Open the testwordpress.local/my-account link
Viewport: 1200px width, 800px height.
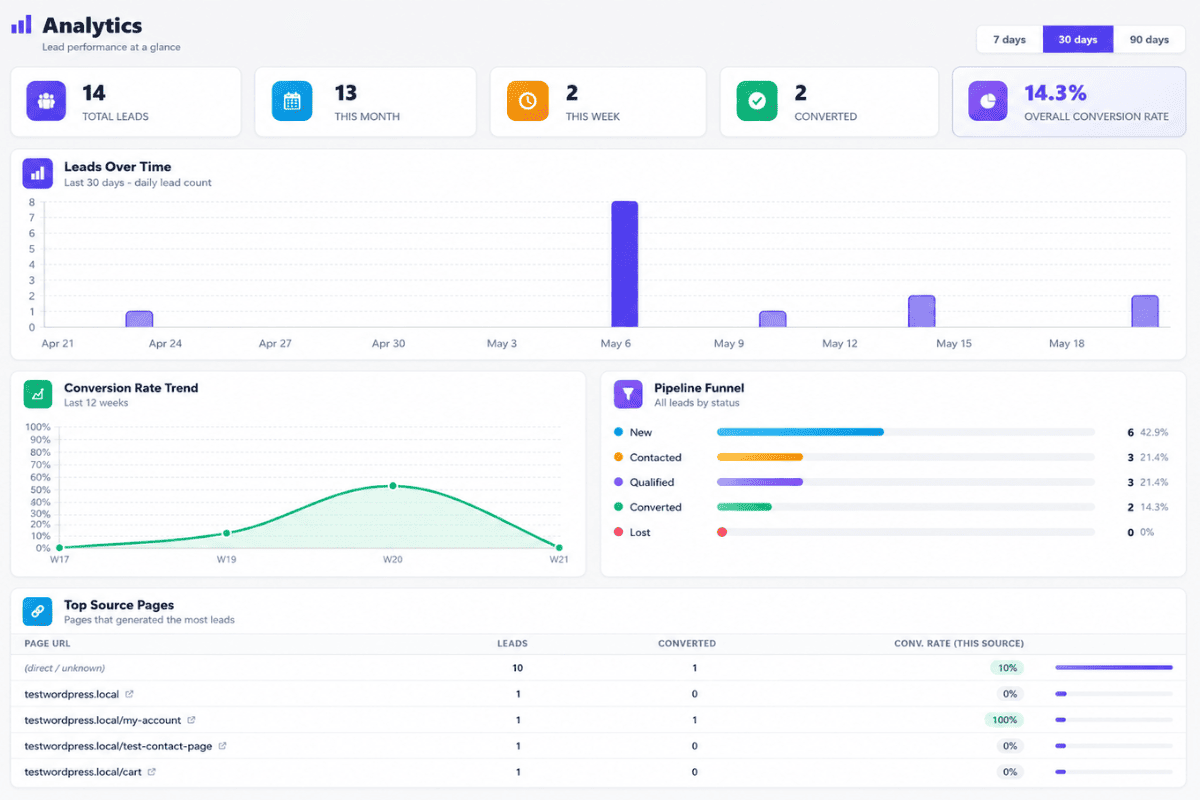[103, 720]
